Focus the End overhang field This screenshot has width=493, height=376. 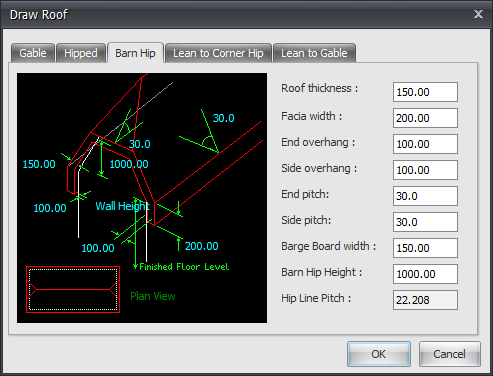click(425, 144)
